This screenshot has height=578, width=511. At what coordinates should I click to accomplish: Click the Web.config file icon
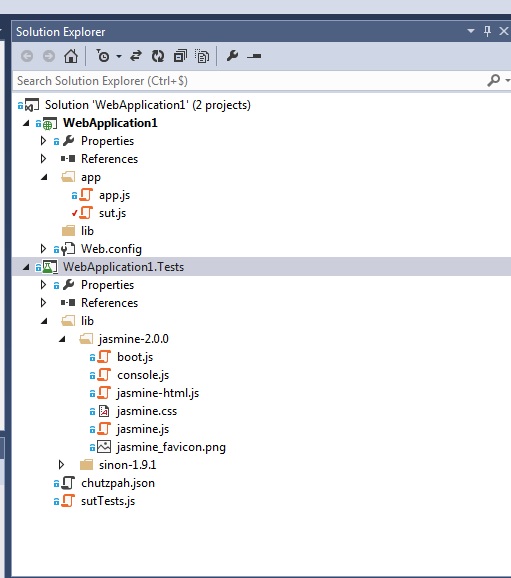pyautogui.click(x=68, y=249)
